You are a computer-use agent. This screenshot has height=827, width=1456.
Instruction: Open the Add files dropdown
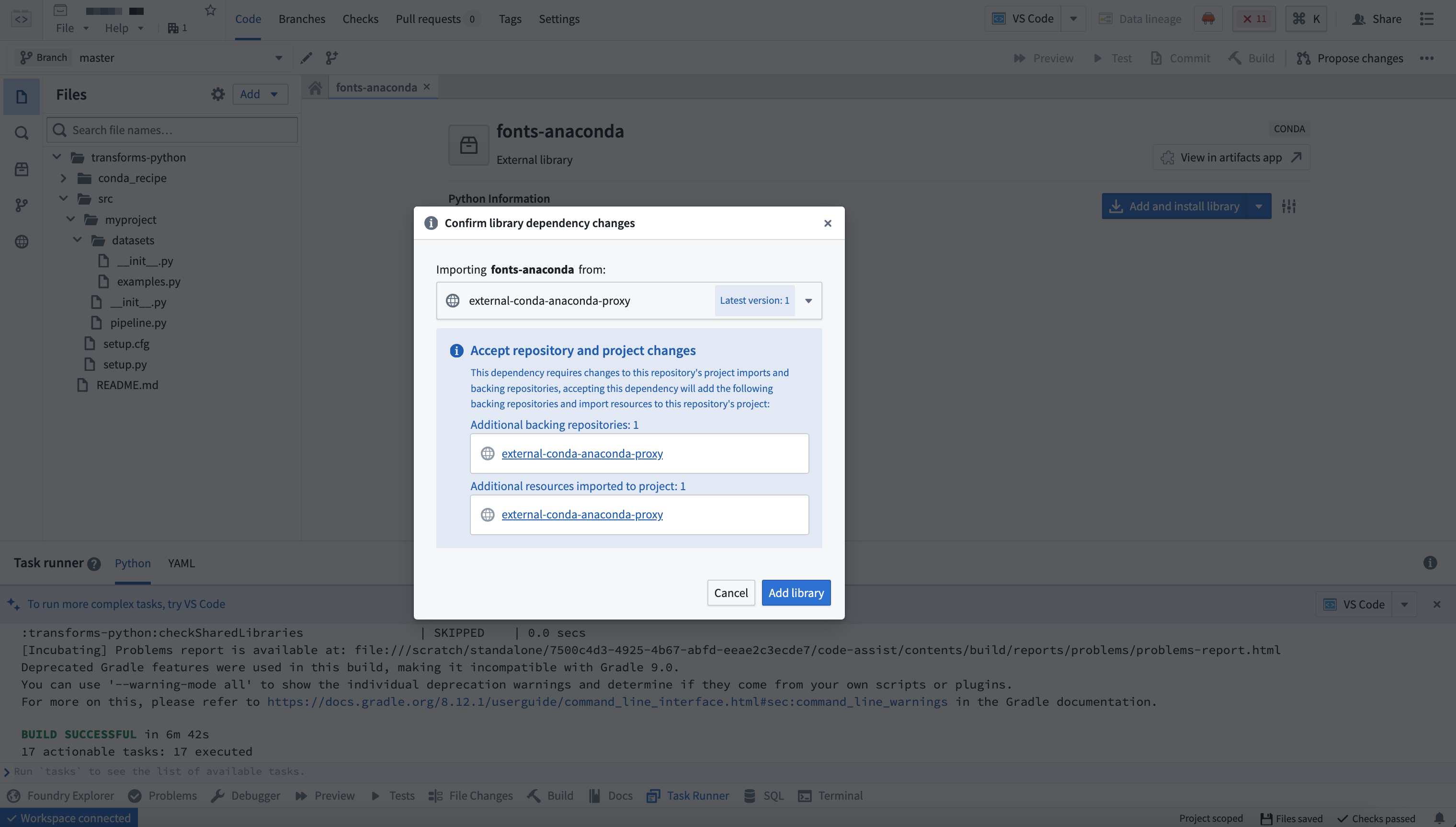[260, 94]
